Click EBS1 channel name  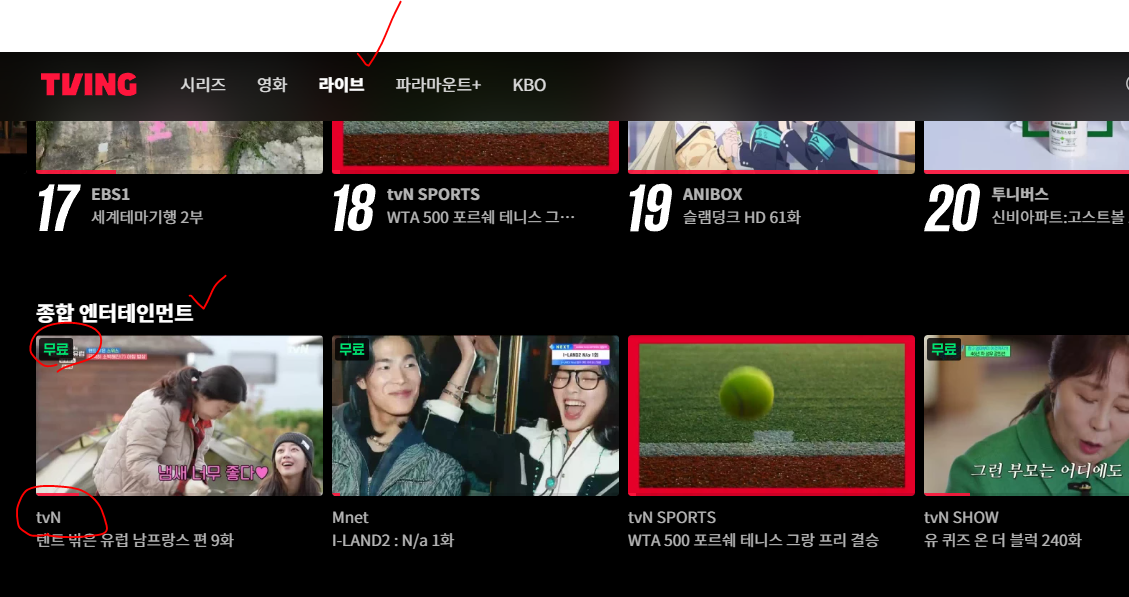click(111, 194)
